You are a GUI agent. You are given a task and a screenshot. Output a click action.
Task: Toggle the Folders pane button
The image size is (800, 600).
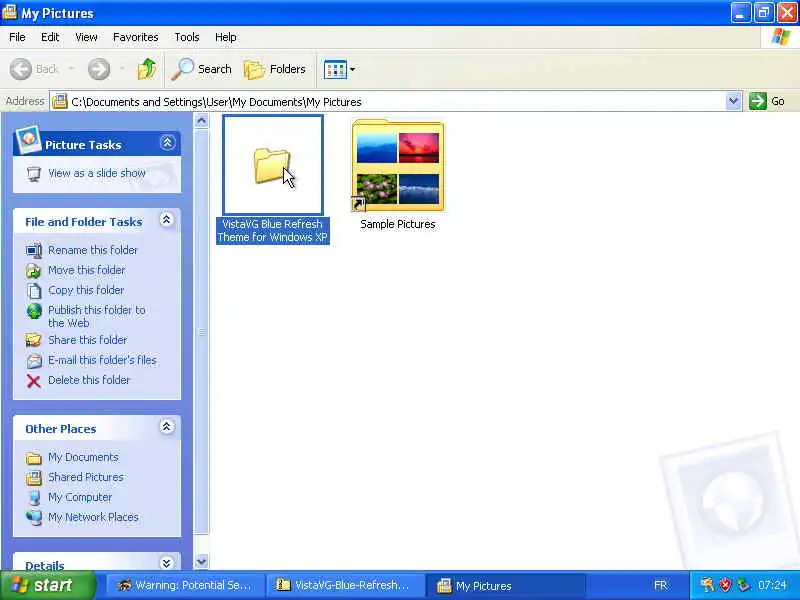click(274, 69)
